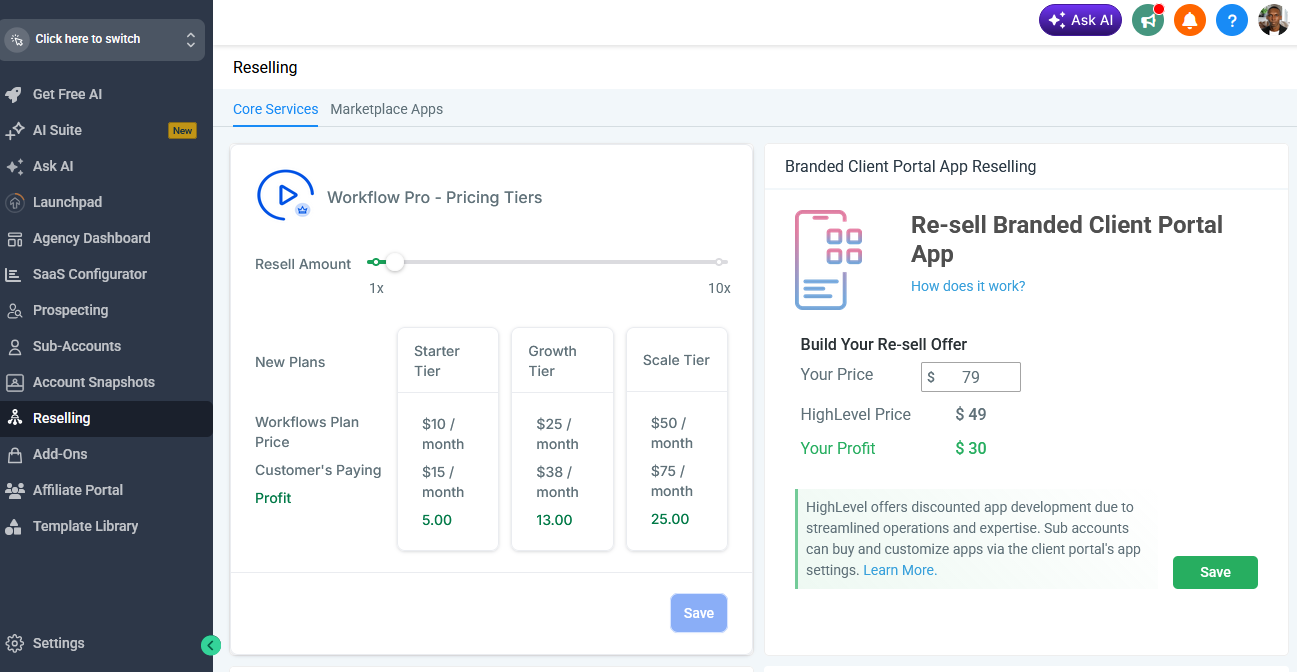The height and width of the screenshot is (672, 1297).
Task: Click the green 1x start of slider
Action: (375, 262)
